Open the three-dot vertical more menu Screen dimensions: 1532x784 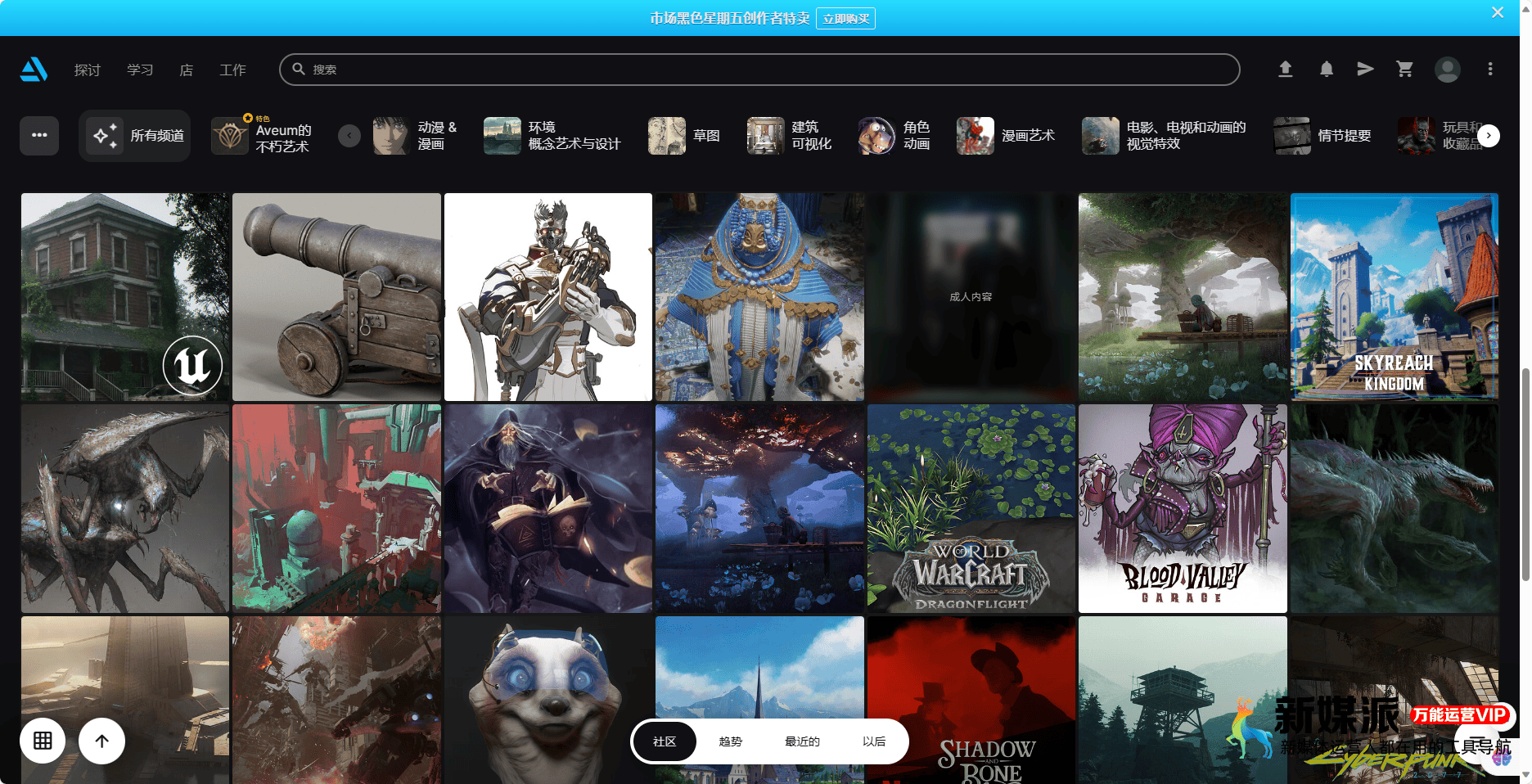pos(1489,70)
